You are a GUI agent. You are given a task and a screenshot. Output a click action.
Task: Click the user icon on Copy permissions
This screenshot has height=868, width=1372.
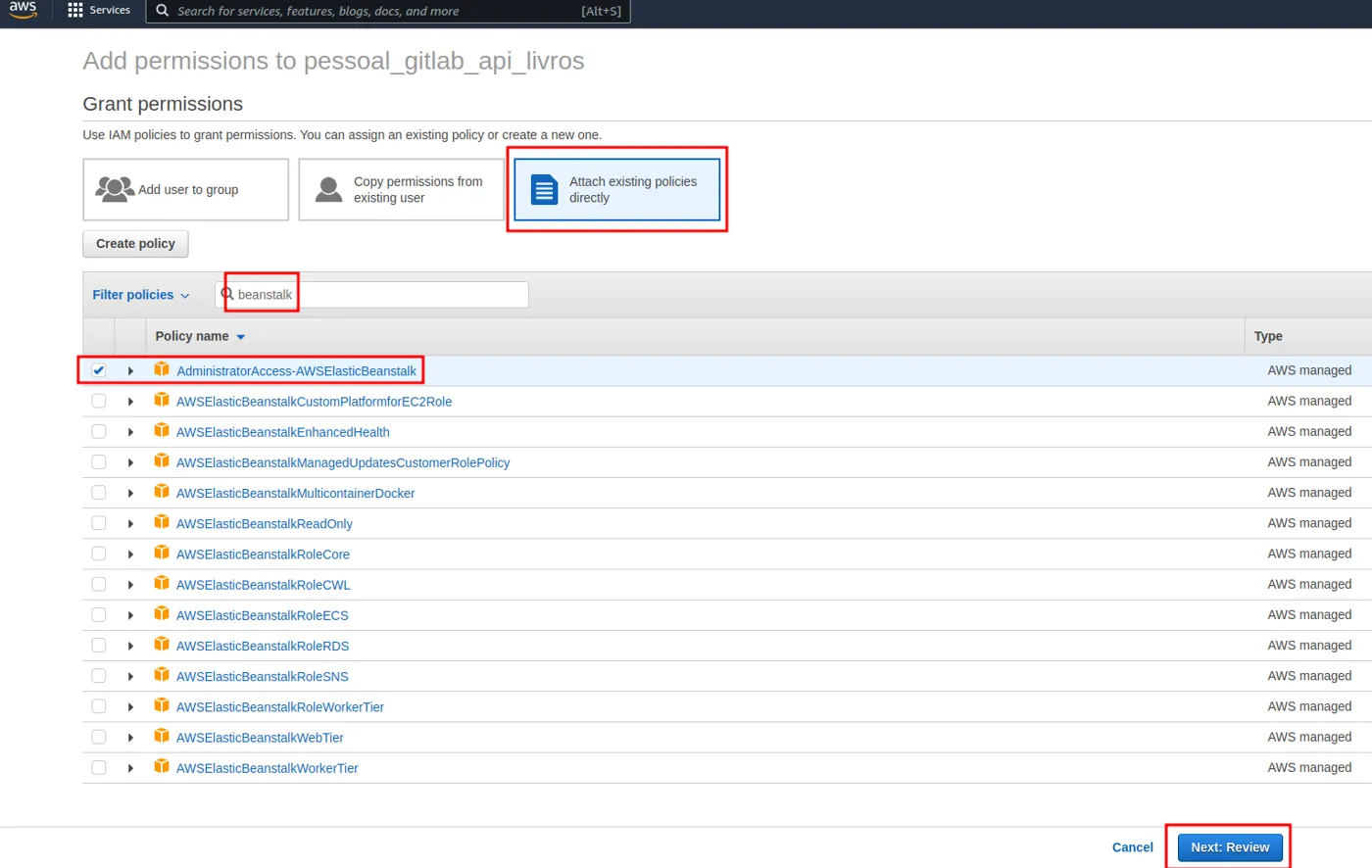329,189
